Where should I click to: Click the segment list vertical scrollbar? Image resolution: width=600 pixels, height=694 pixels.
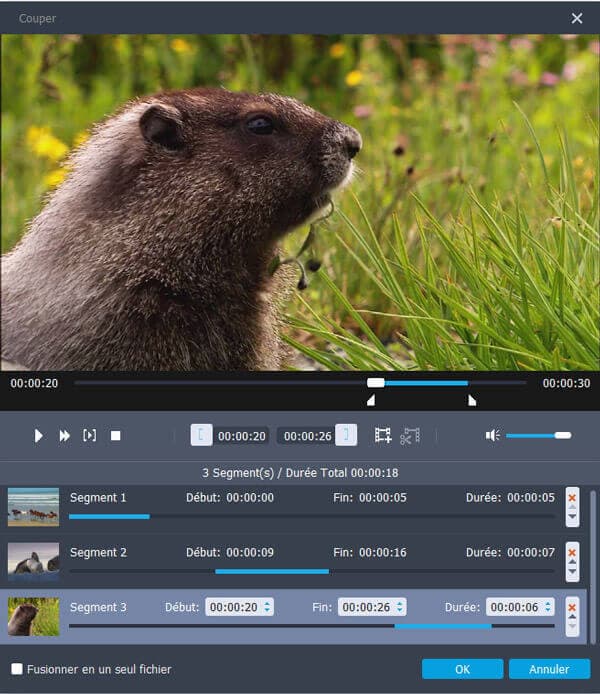[x=593, y=567]
